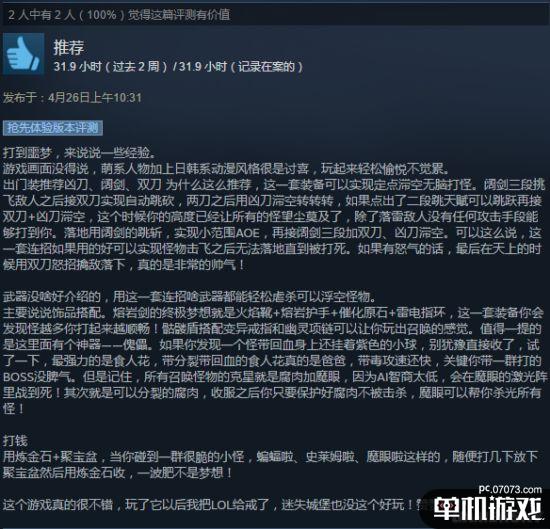Click the 单机游戏 watermark logo

[x=488, y=509]
